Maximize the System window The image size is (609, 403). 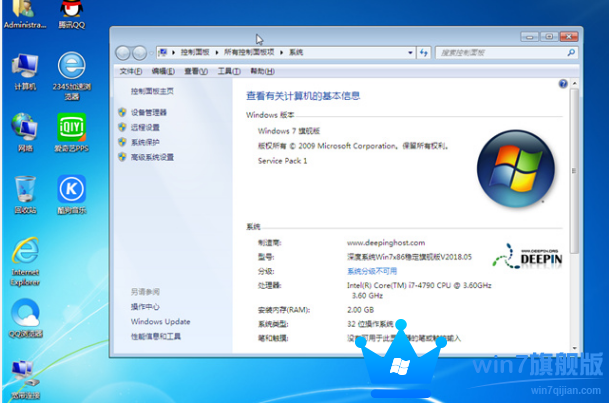(549, 37)
